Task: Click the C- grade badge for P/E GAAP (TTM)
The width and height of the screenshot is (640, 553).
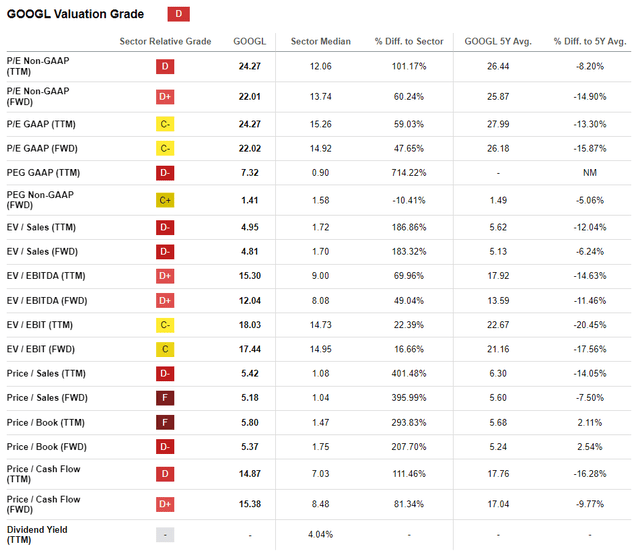Action: (x=165, y=123)
